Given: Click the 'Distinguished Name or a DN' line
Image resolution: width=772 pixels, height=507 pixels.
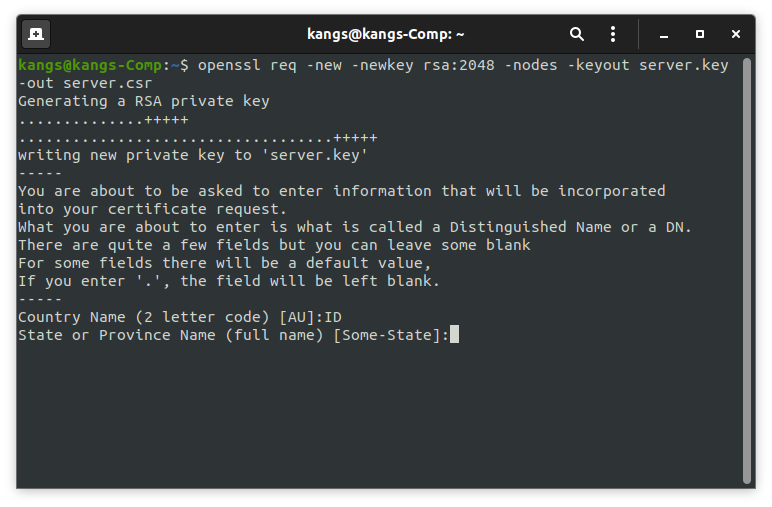Looking at the screenshot, I should (x=355, y=227).
